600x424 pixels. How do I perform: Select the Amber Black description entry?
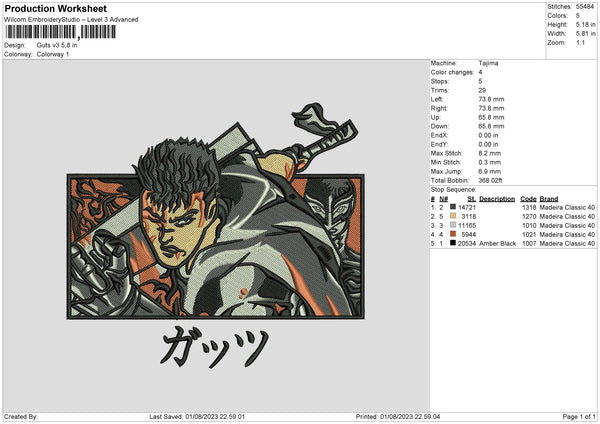pyautogui.click(x=497, y=243)
